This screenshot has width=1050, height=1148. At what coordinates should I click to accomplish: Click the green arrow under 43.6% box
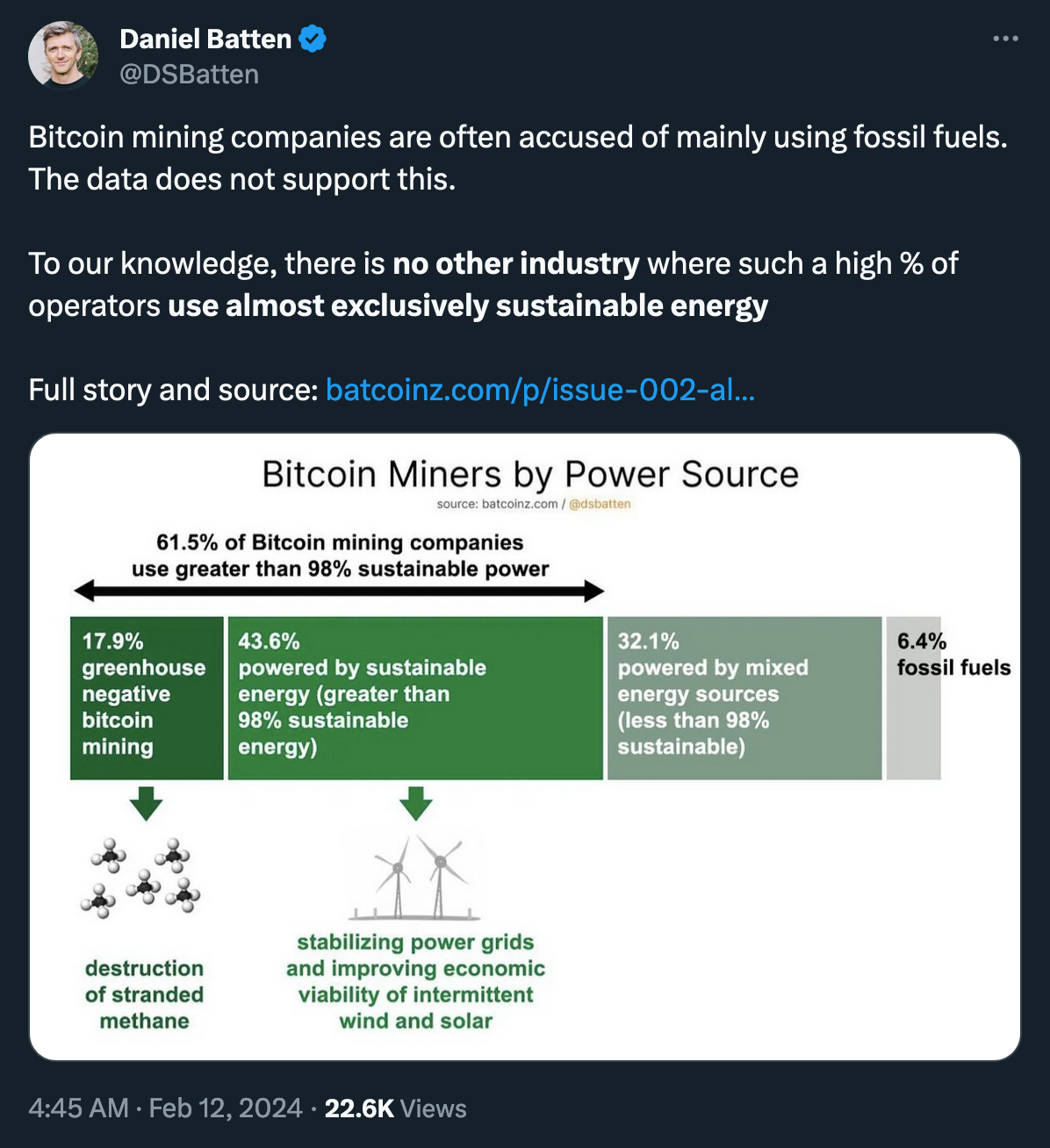(x=415, y=803)
